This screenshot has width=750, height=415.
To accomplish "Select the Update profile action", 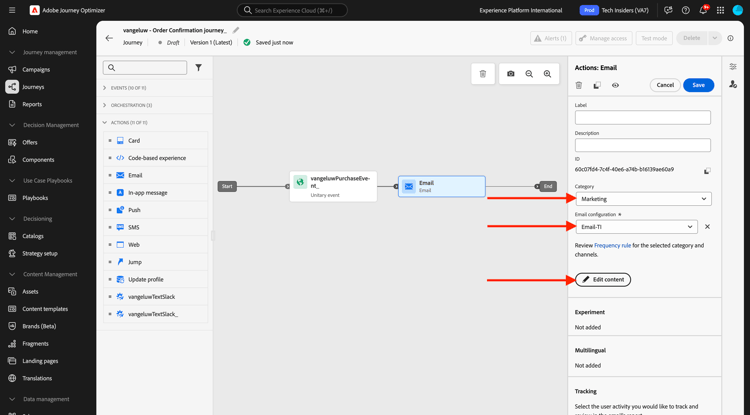I will tap(156, 279).
